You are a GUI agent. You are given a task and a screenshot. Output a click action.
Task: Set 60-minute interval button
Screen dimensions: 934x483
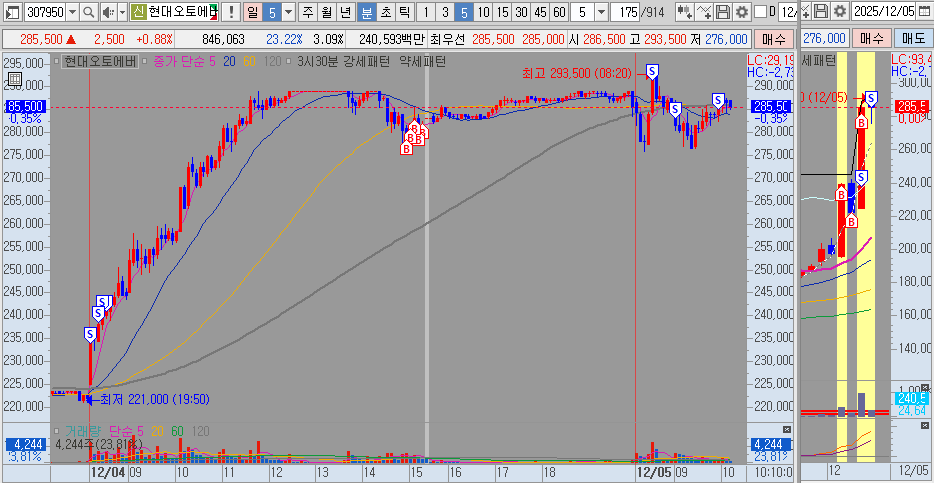click(x=559, y=11)
